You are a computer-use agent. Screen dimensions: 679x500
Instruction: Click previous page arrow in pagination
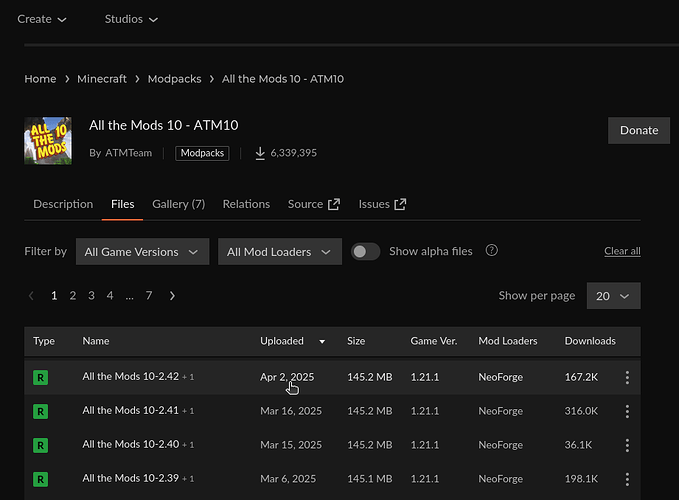(32, 296)
